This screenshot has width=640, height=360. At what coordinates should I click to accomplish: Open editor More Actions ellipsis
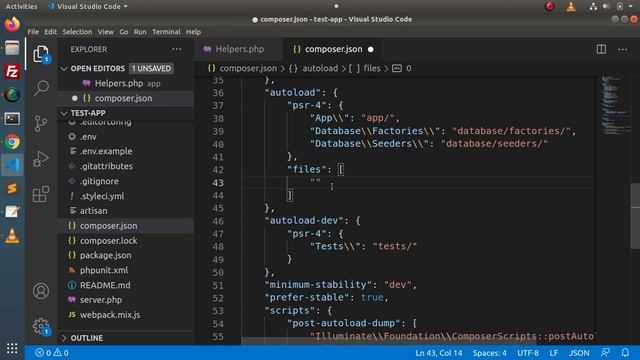click(622, 49)
